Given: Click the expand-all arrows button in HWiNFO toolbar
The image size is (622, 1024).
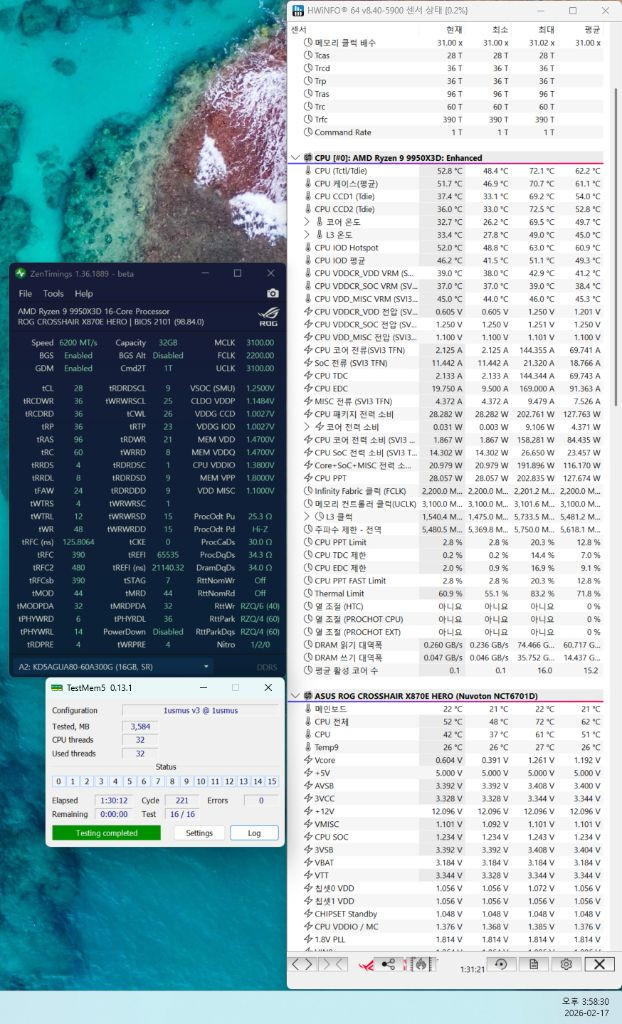Looking at the screenshot, I should [303, 964].
